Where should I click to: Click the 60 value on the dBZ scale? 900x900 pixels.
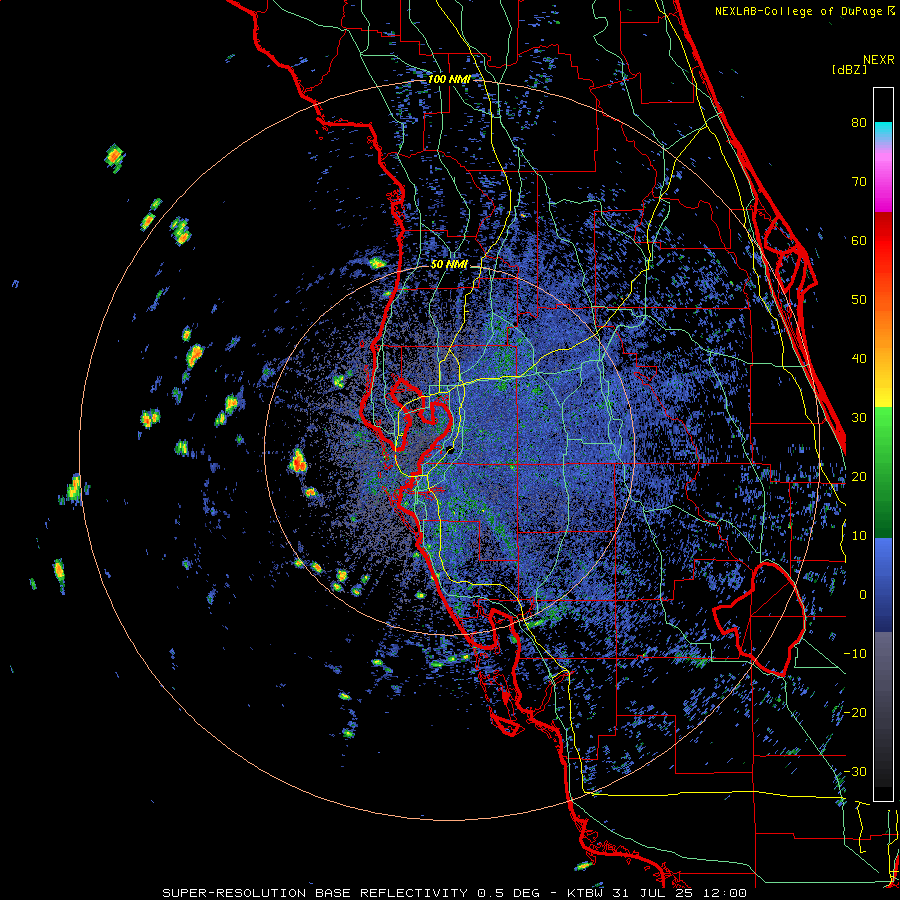(x=859, y=240)
